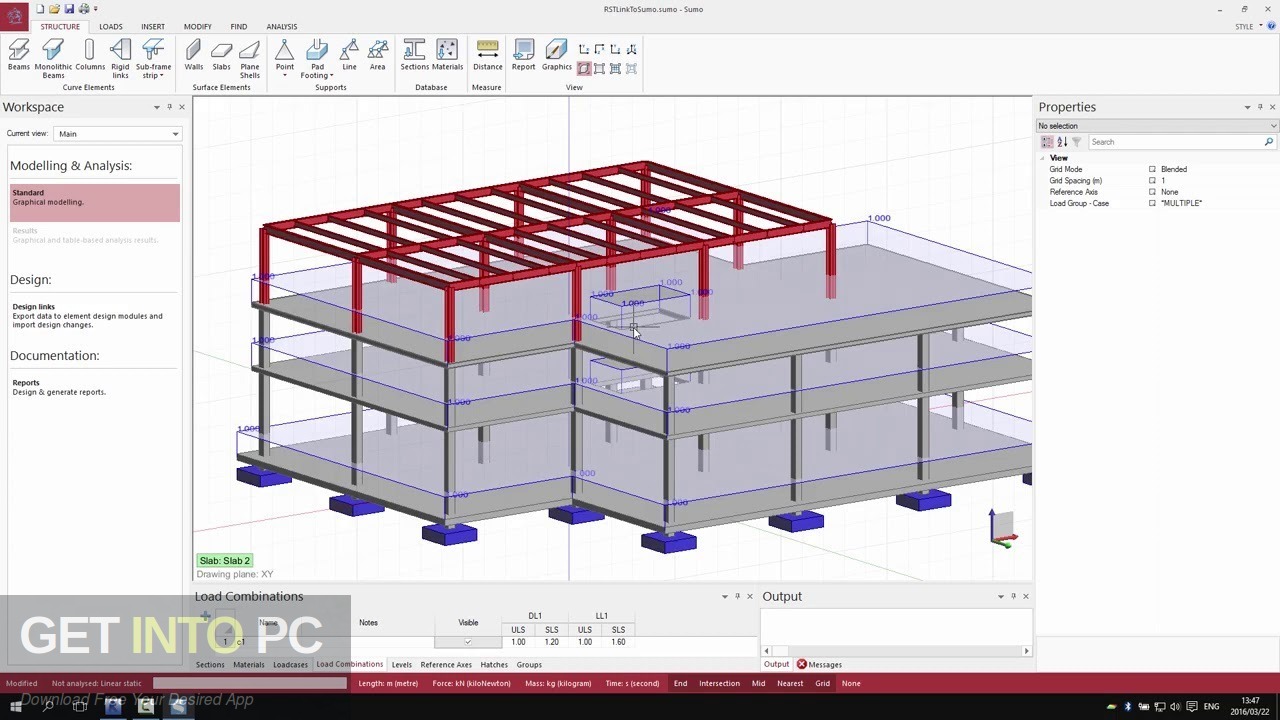Viewport: 1280px width, 720px height.
Task: Select the Walls tool
Action: point(194,55)
